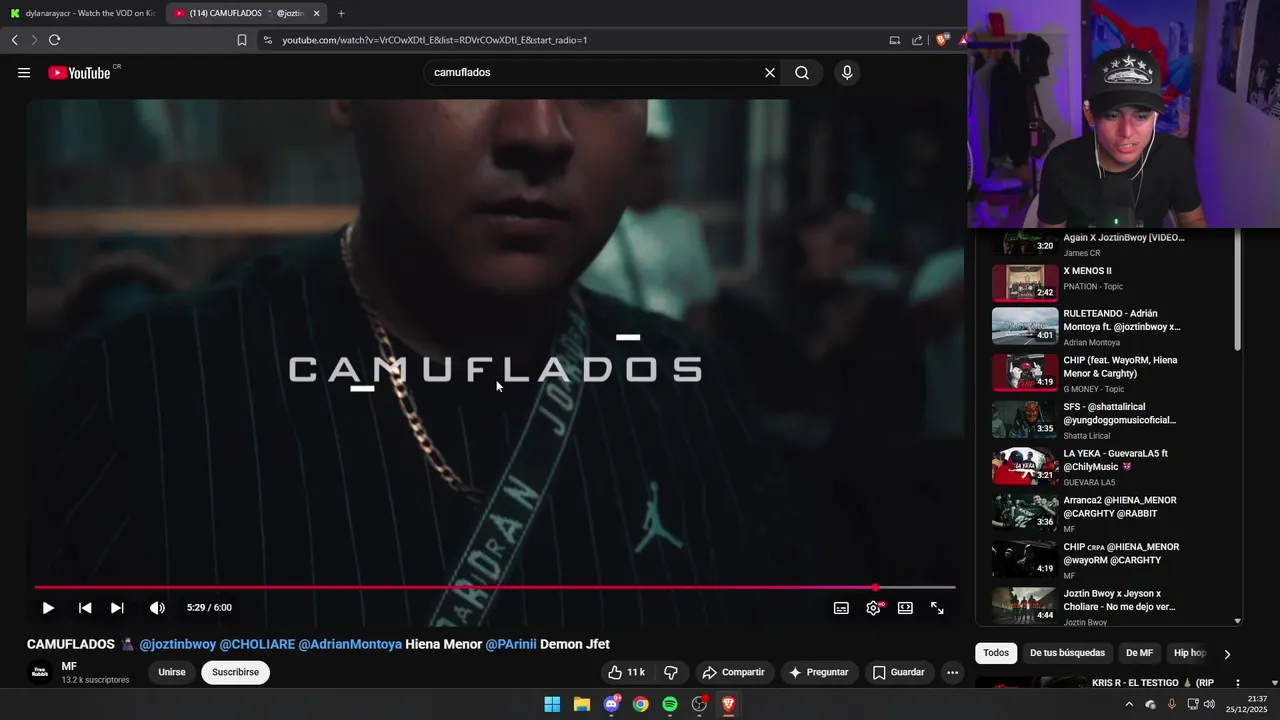The height and width of the screenshot is (720, 1280).
Task: Skip to previous video in playlist
Action: point(85,608)
